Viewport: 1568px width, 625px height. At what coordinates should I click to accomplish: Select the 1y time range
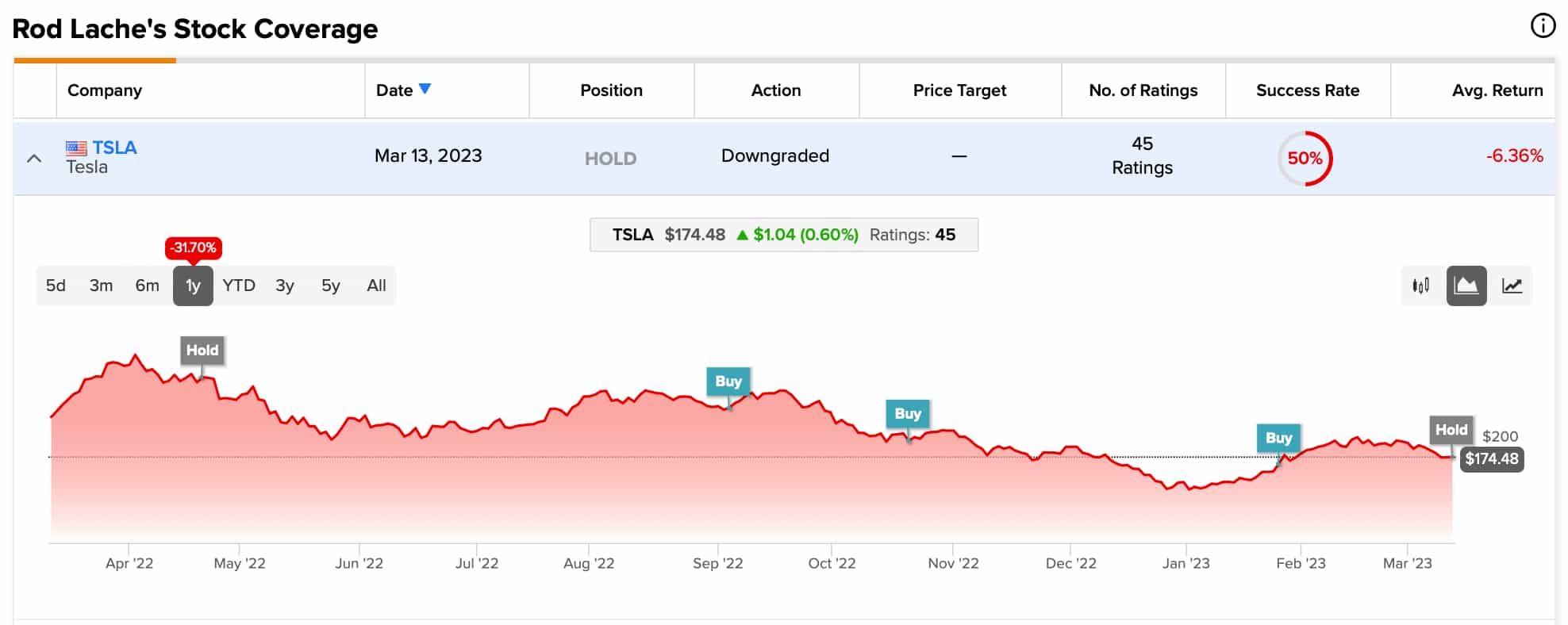[193, 286]
